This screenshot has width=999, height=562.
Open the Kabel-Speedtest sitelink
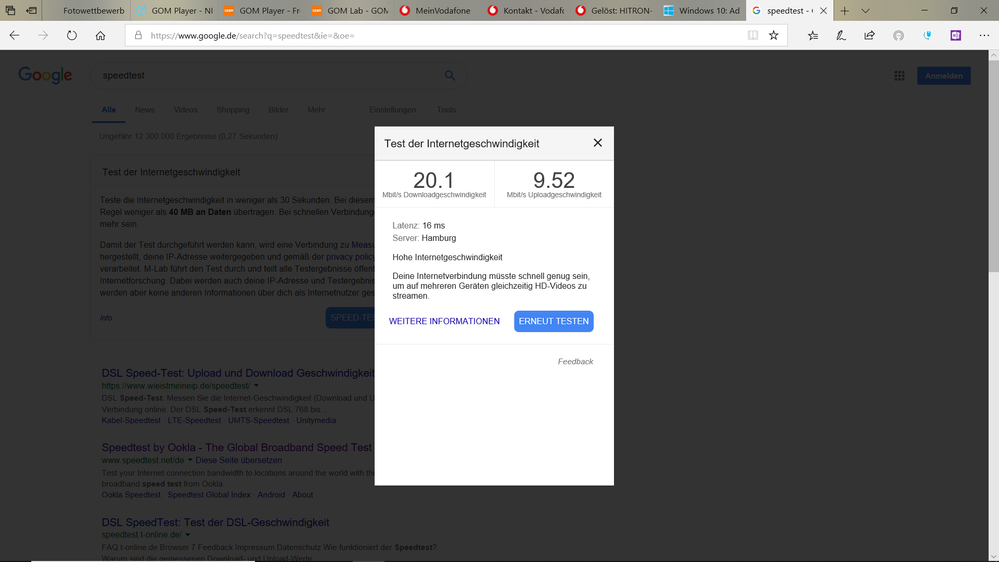click(131, 421)
